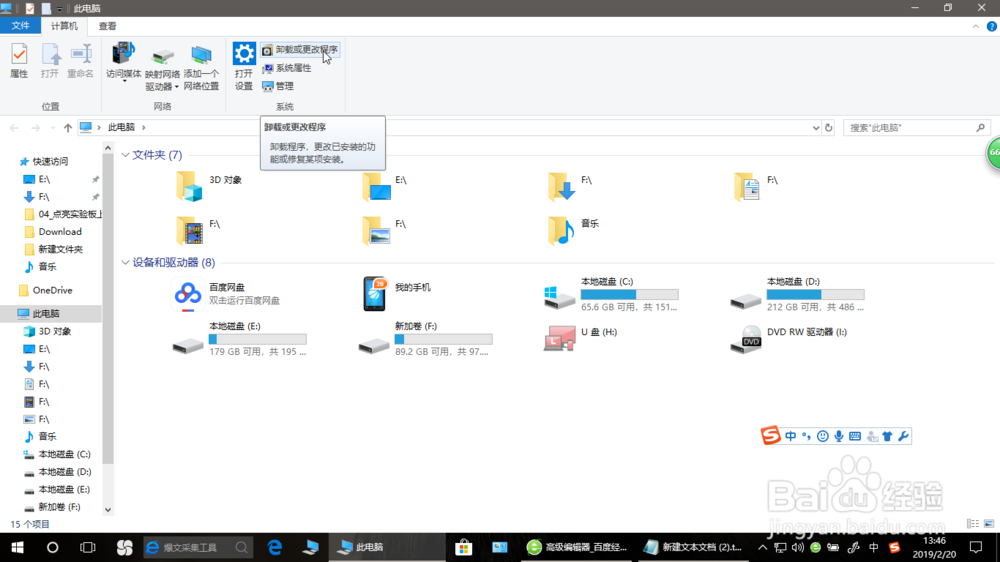This screenshot has height=562, width=1000.
Task: Click the Sogou microphone voice input icon
Action: coord(839,436)
